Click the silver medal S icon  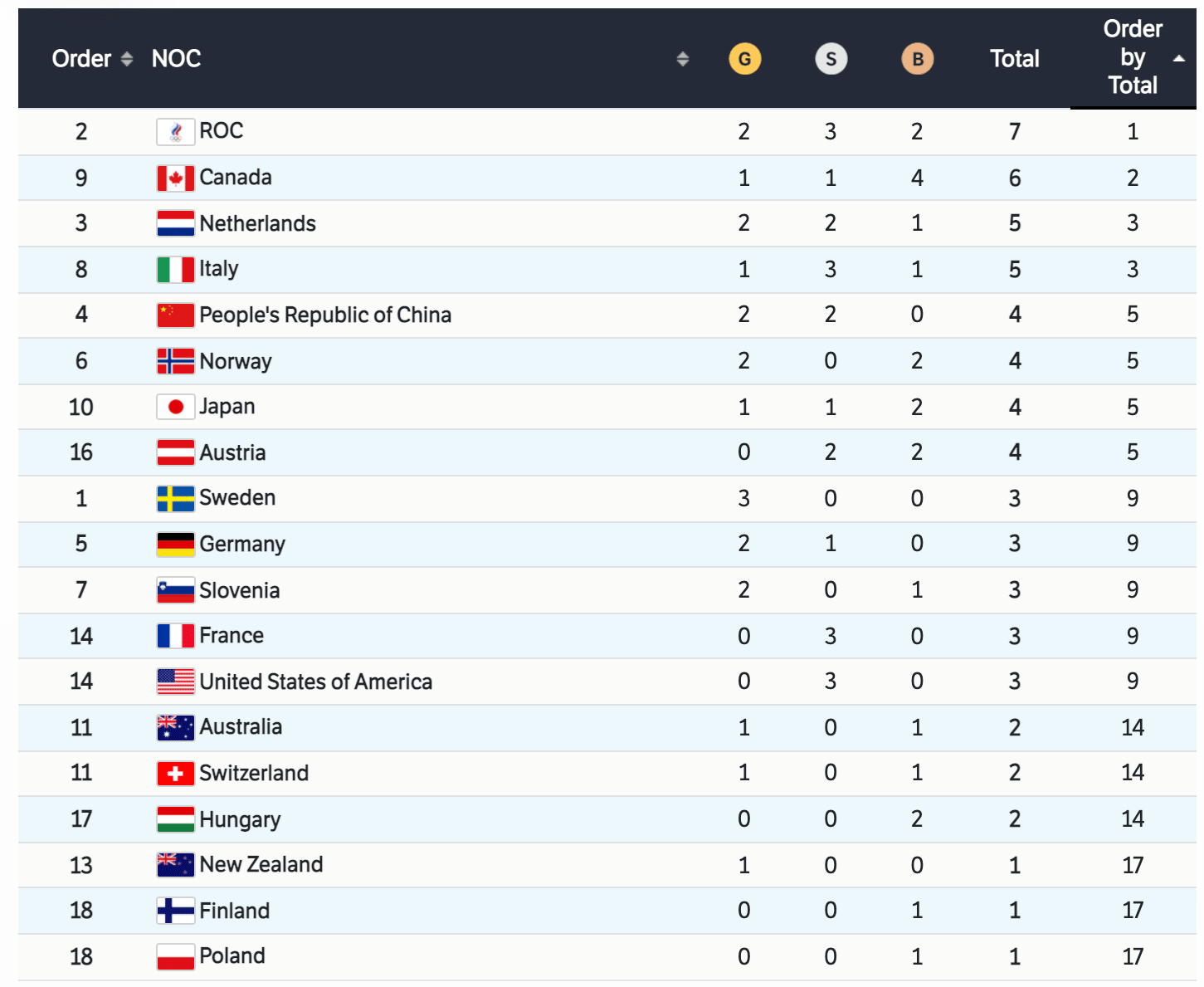[x=831, y=59]
